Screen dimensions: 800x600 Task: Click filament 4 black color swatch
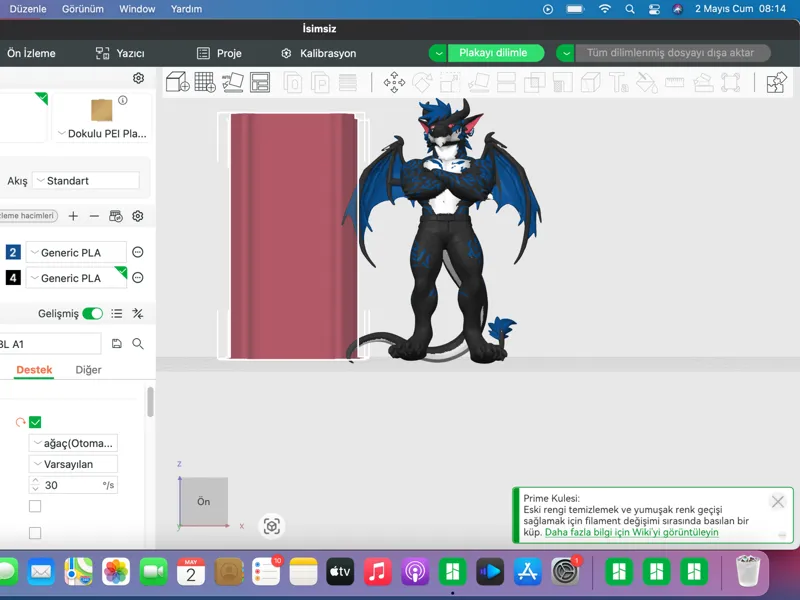click(13, 278)
